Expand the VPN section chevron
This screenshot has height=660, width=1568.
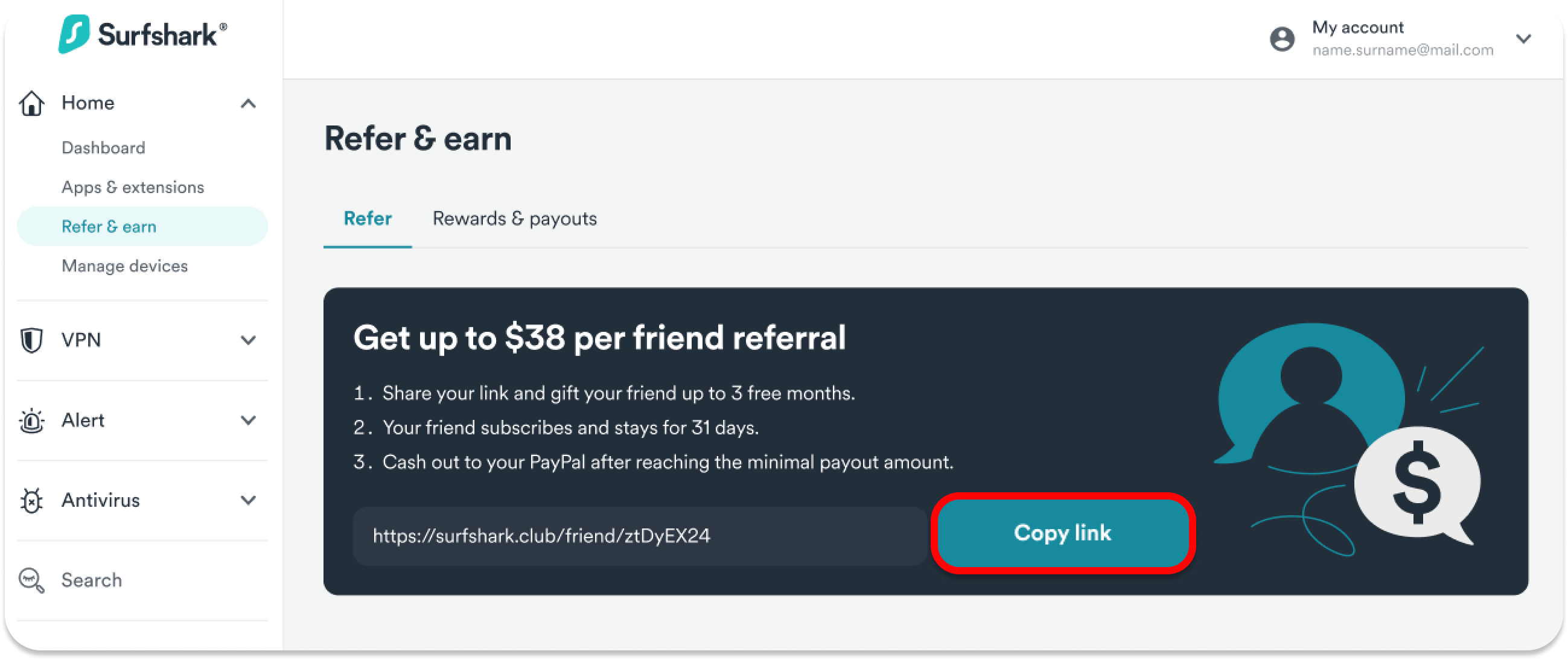[247, 340]
